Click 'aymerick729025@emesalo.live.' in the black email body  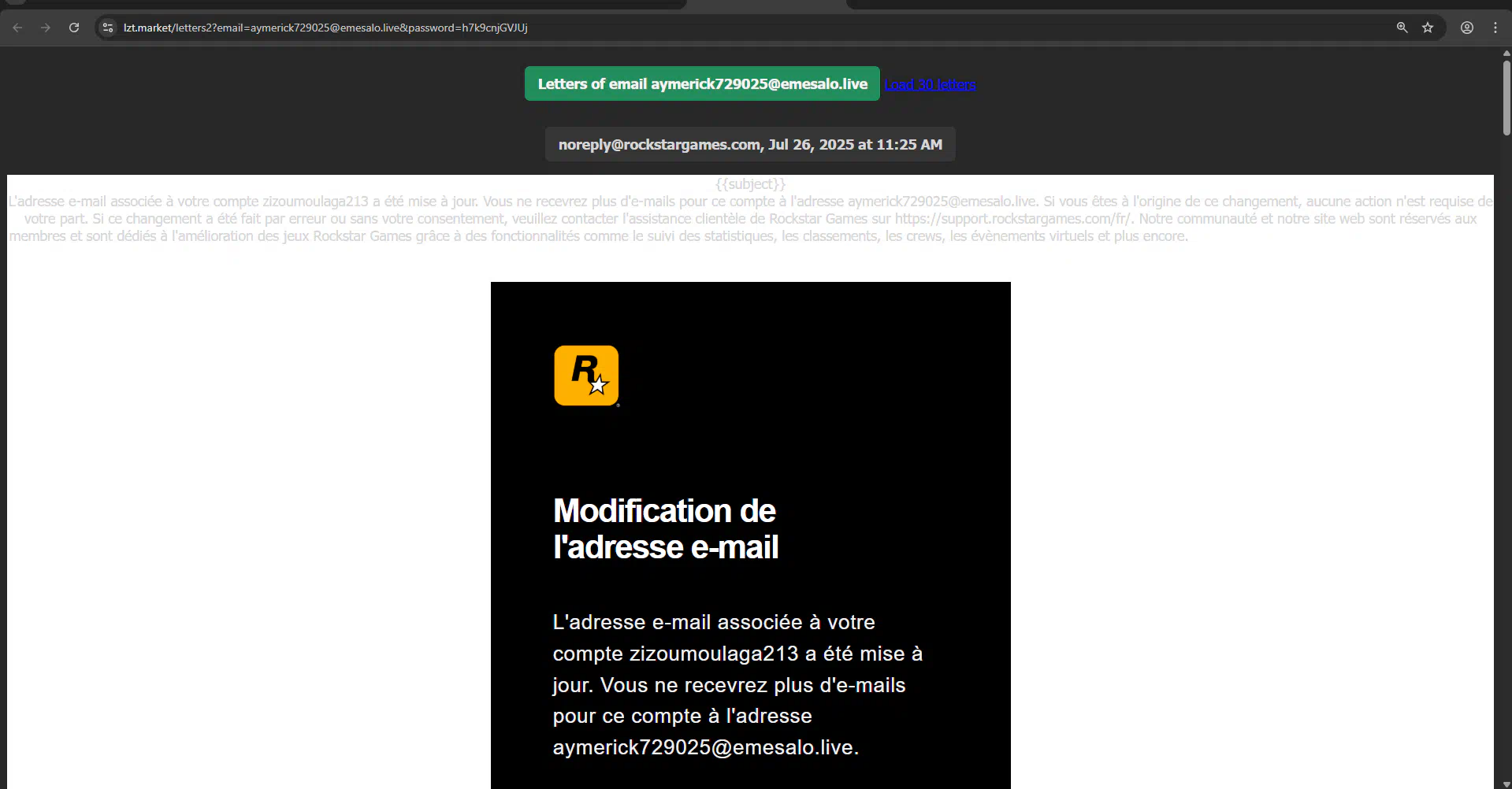point(706,747)
